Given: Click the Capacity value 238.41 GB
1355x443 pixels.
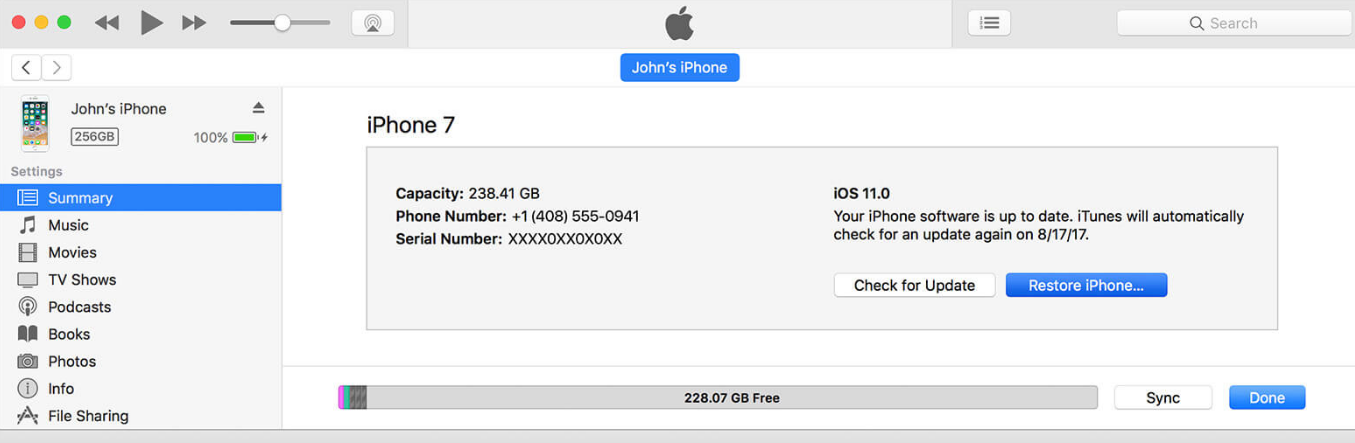Looking at the screenshot, I should (x=504, y=193).
